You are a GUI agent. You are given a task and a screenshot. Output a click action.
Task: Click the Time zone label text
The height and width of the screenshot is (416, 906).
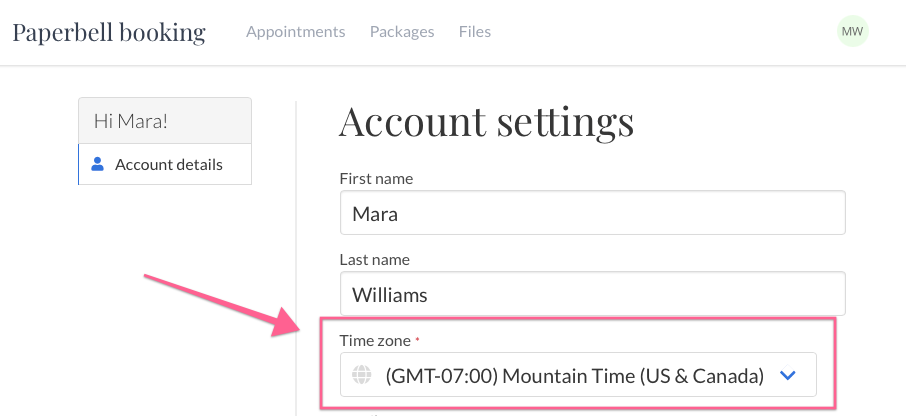tap(375, 340)
